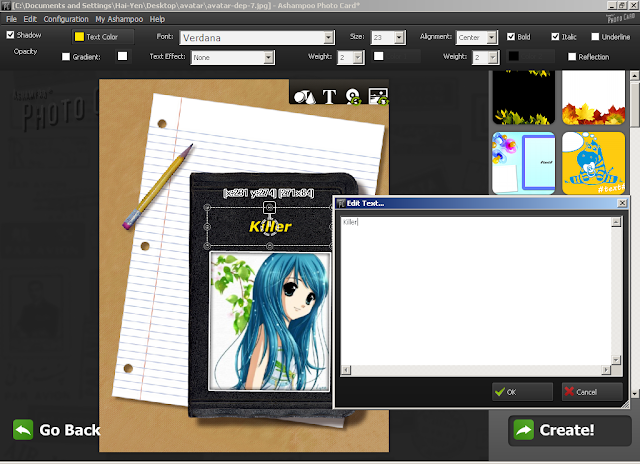Click the template list scroll up arrow

(x=634, y=75)
